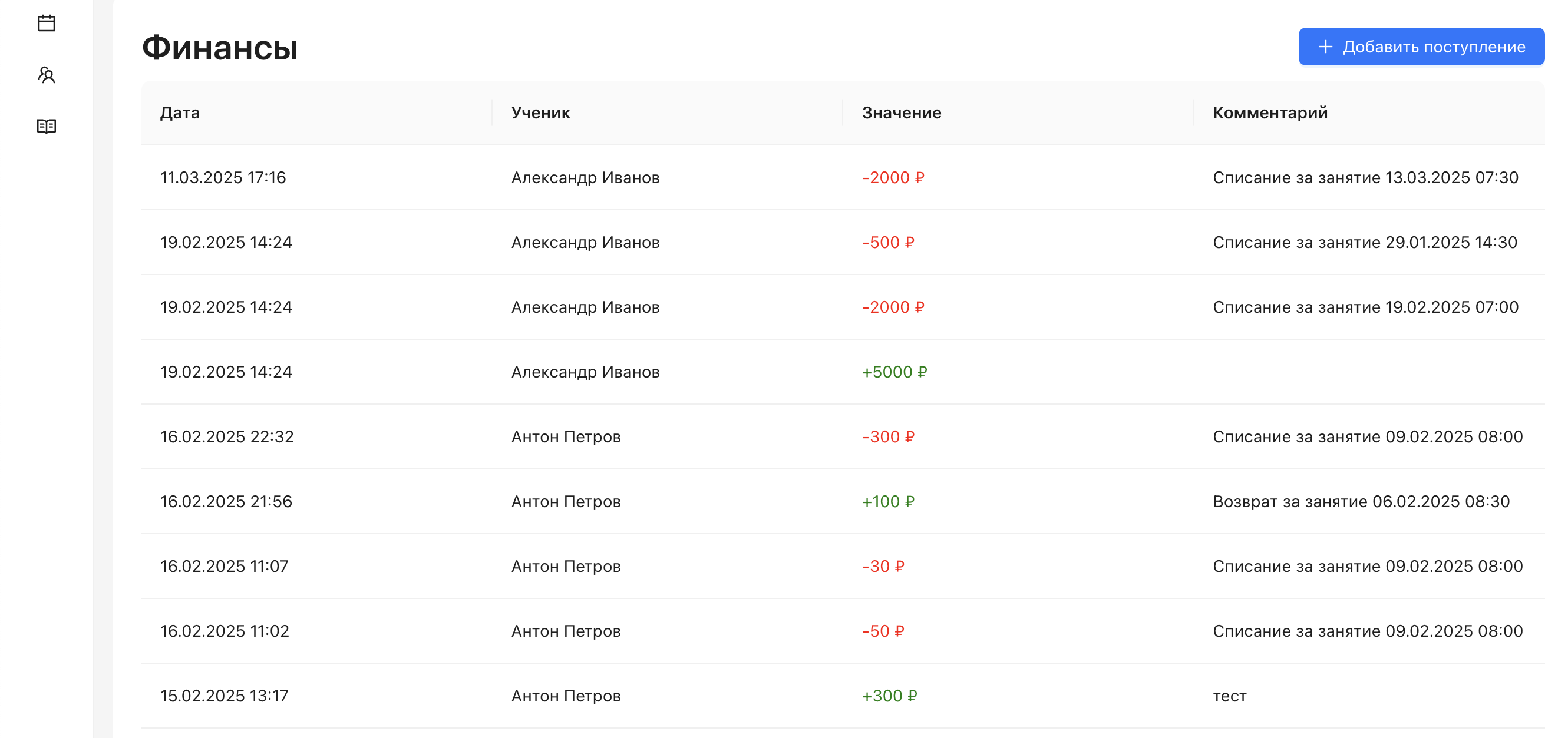Screen dimensions: 1568x738
Task: Click the Комментарий column header
Action: (1270, 113)
